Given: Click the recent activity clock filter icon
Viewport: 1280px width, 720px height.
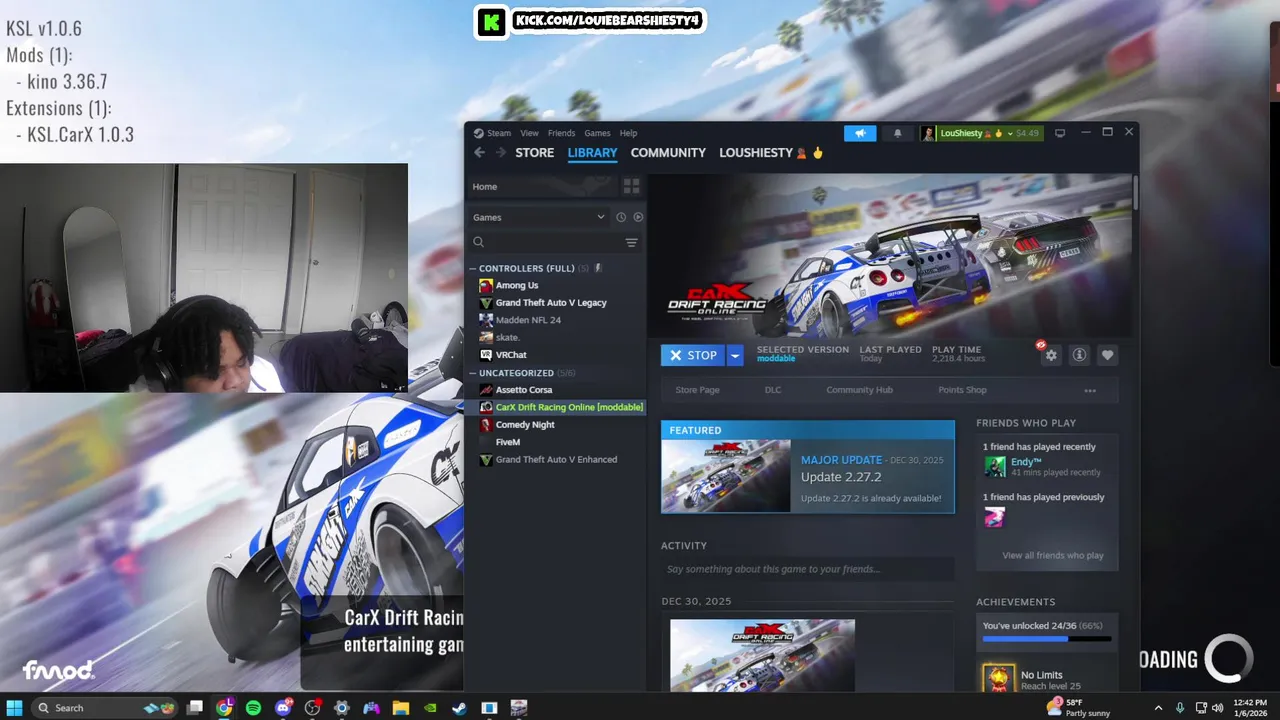Looking at the screenshot, I should pyautogui.click(x=621, y=217).
